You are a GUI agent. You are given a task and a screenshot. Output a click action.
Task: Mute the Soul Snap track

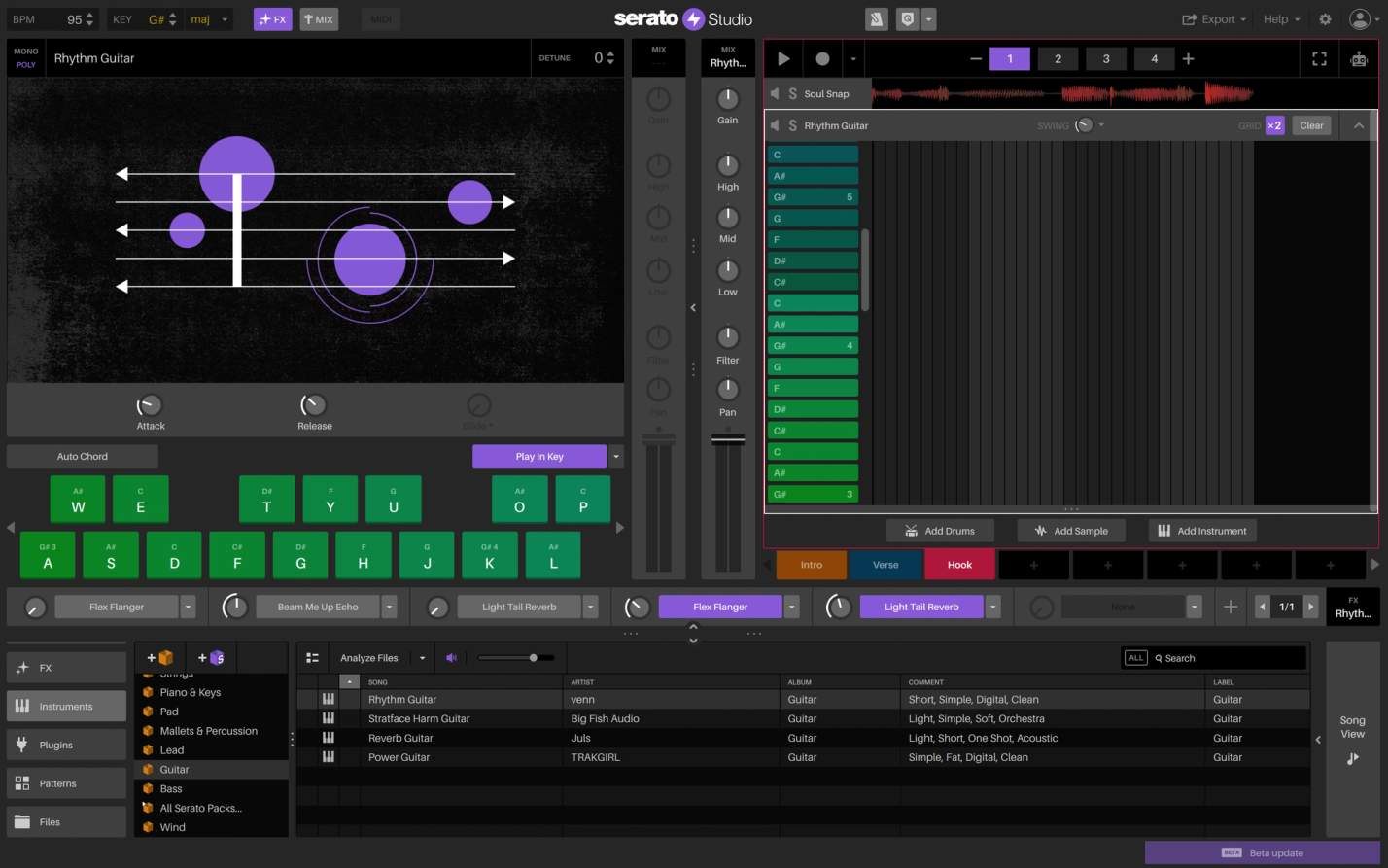click(x=773, y=93)
